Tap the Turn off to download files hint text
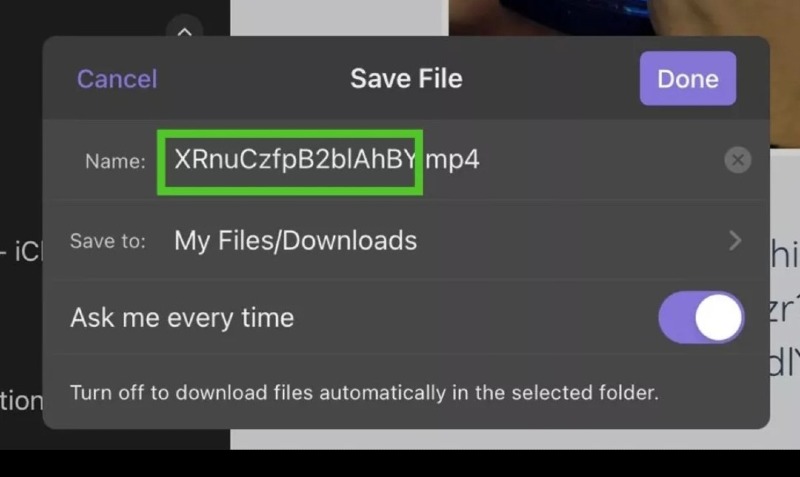 pyautogui.click(x=364, y=393)
